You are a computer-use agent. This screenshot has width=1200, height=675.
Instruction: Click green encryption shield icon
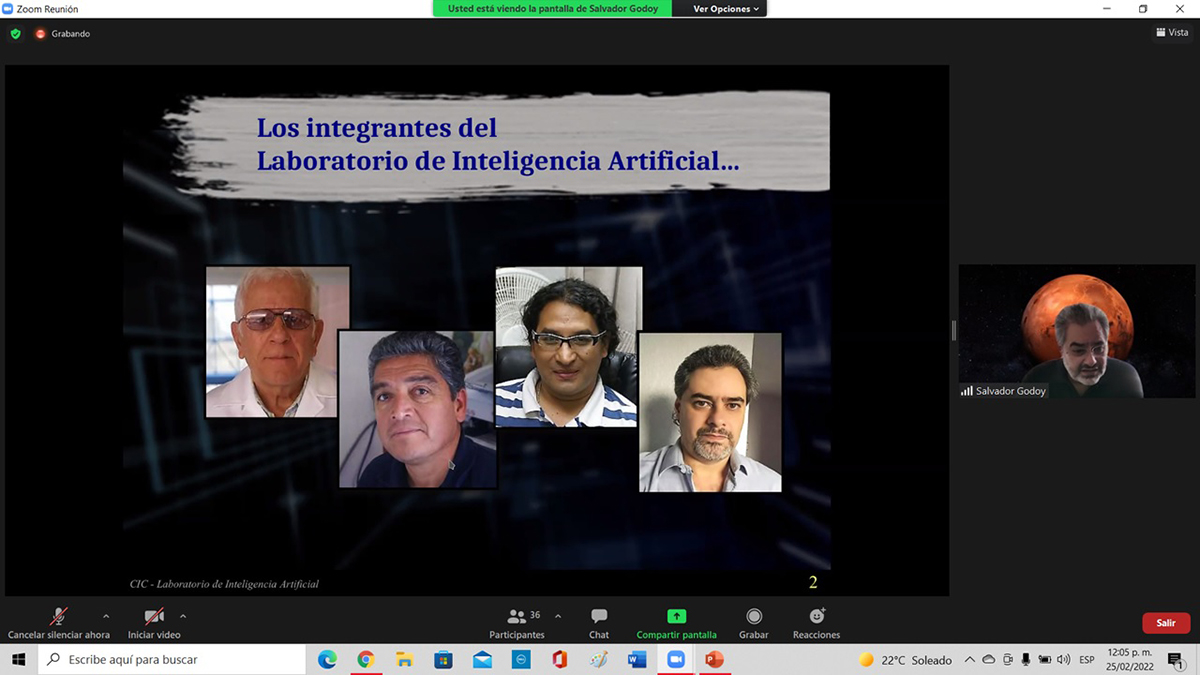tap(16, 34)
